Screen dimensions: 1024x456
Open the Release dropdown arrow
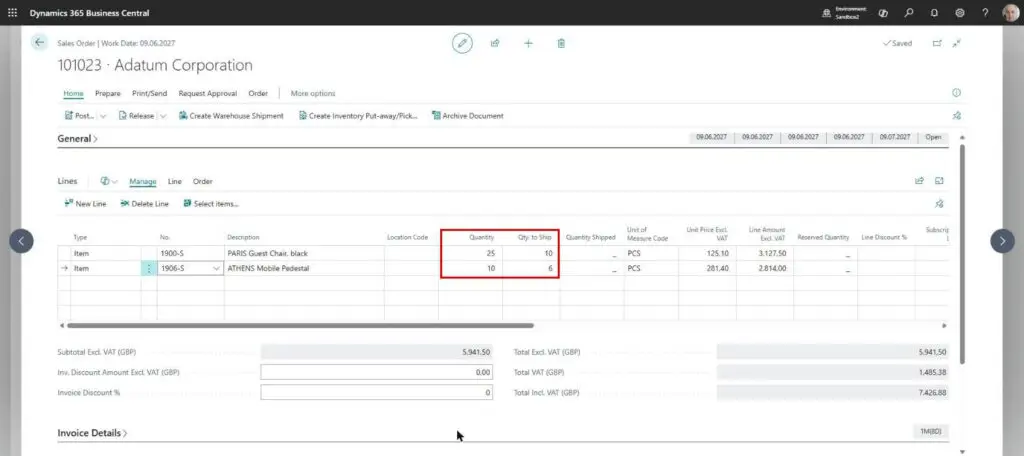(x=163, y=116)
